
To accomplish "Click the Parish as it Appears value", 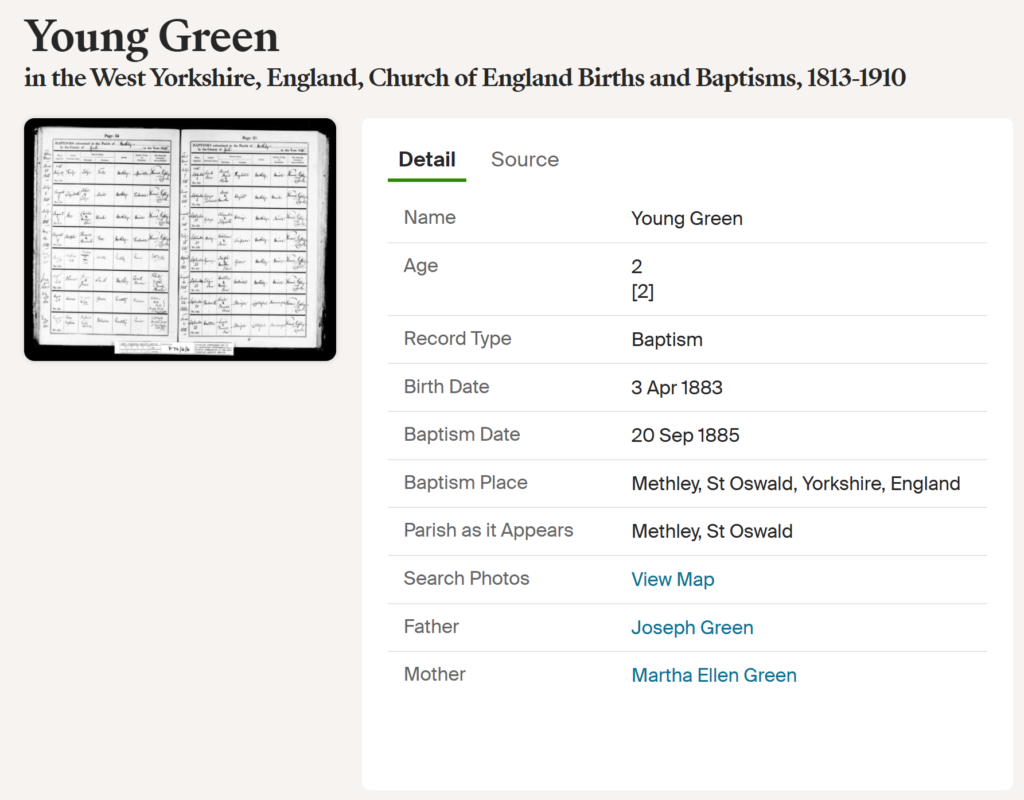I will pyautogui.click(x=712, y=531).
